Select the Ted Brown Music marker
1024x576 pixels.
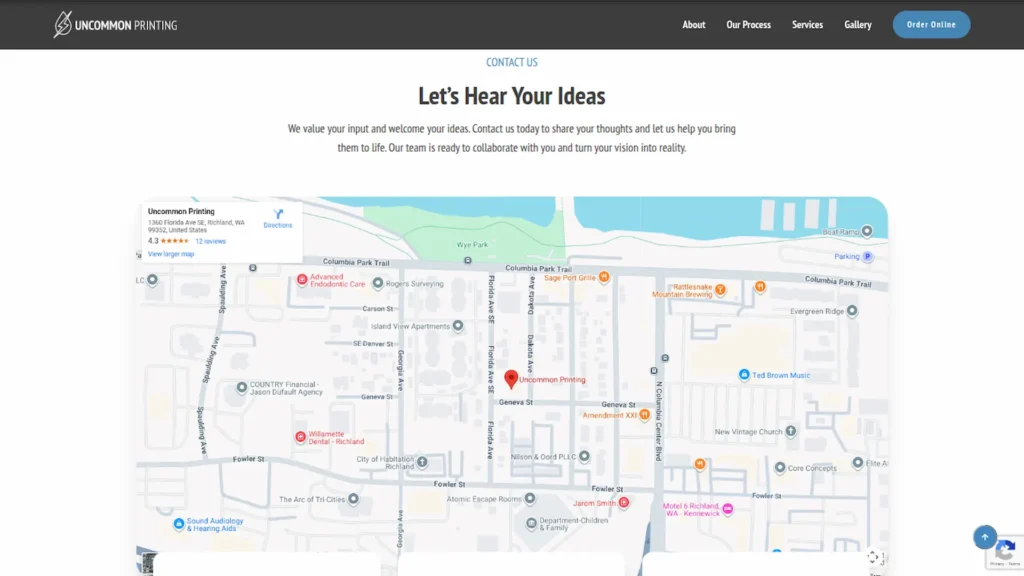pyautogui.click(x=744, y=375)
